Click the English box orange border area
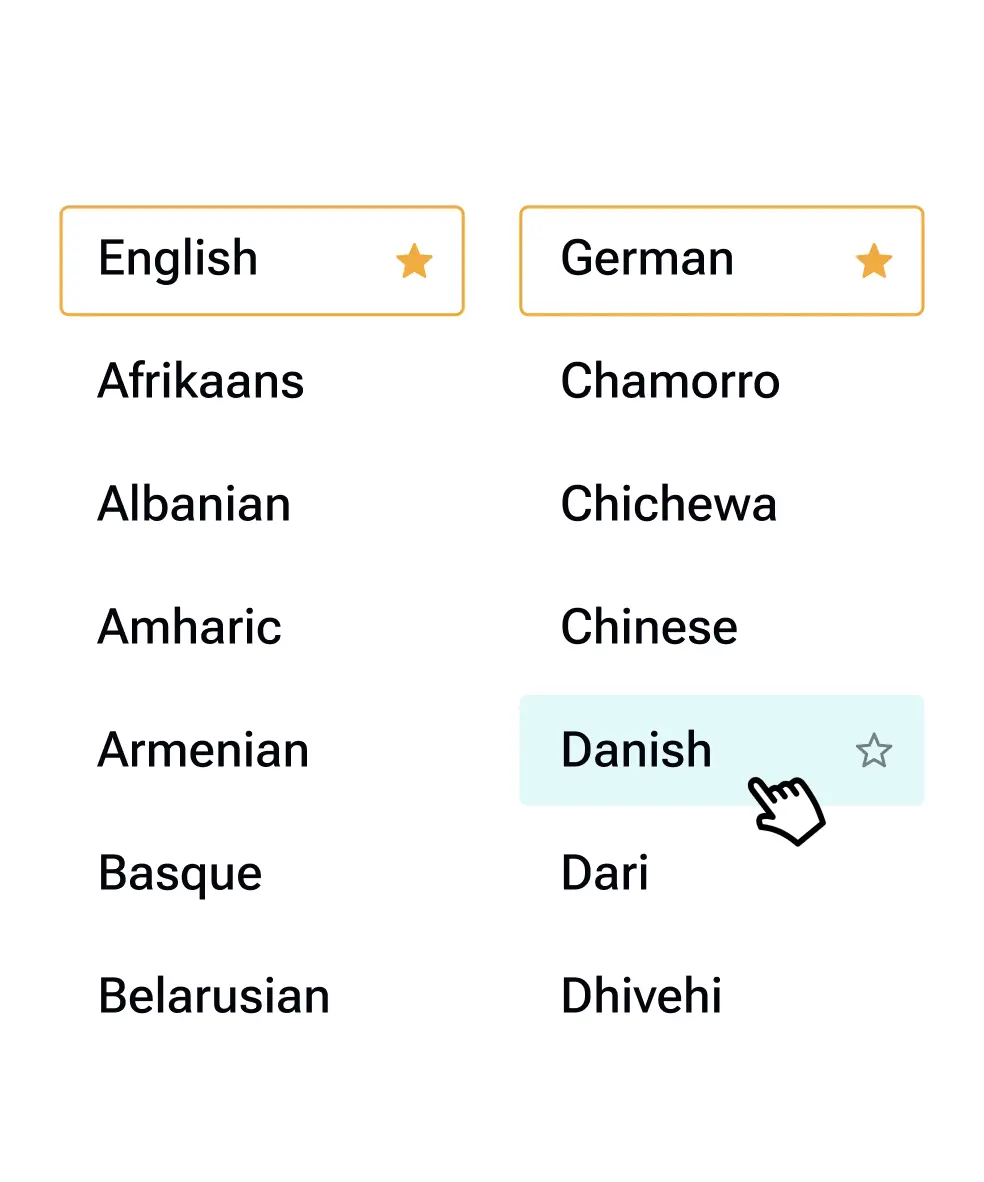 262,208
